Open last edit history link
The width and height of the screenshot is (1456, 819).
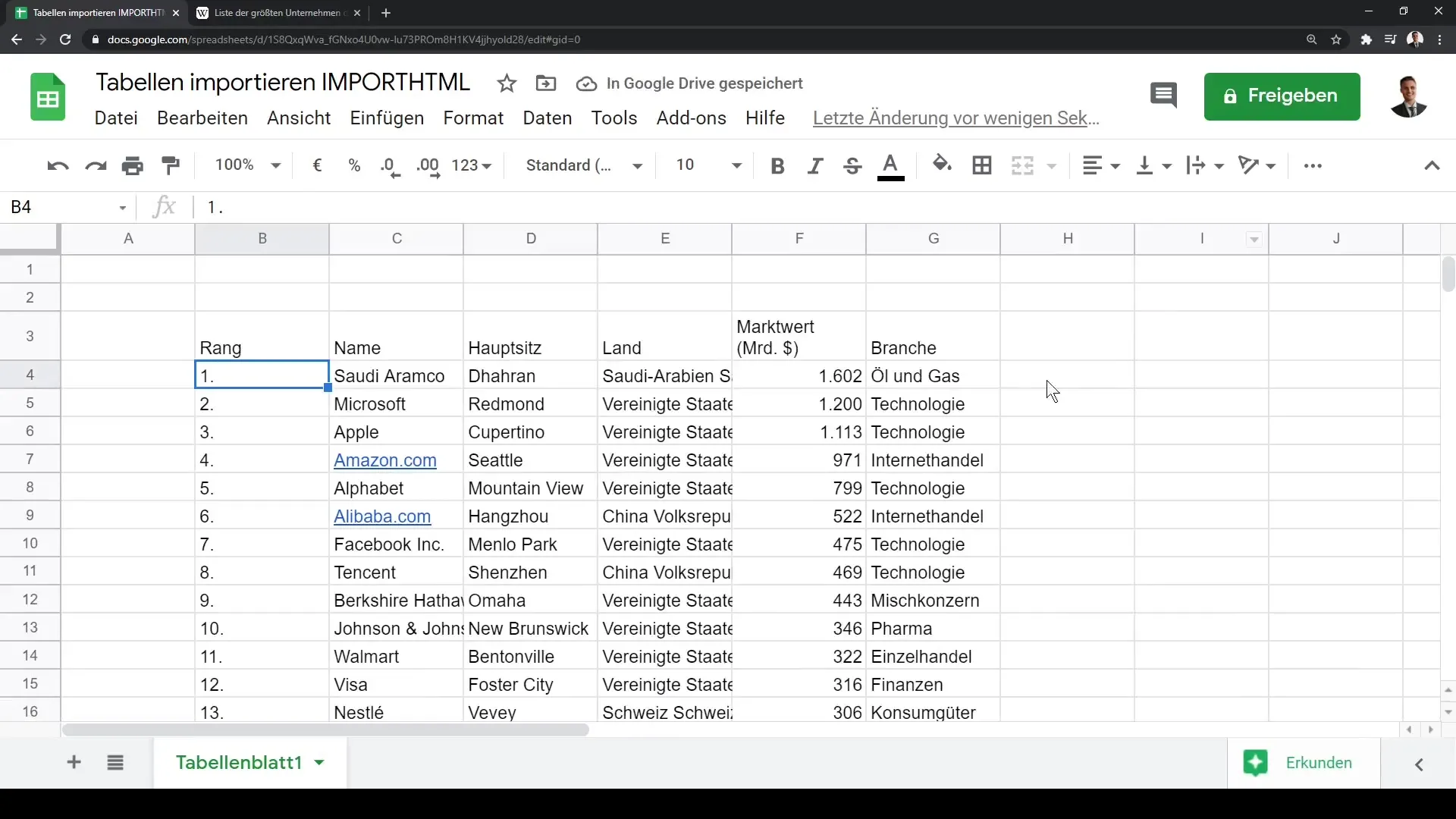(955, 118)
